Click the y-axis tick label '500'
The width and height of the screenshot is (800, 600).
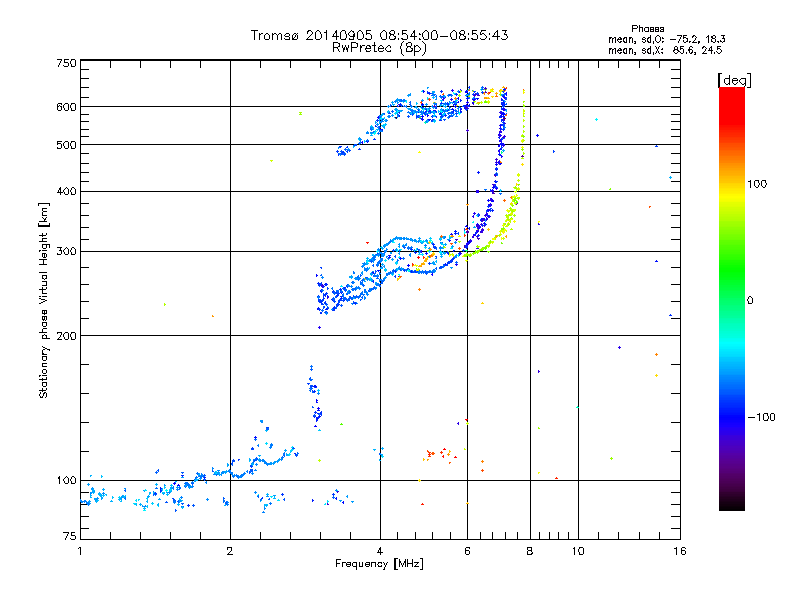point(66,145)
